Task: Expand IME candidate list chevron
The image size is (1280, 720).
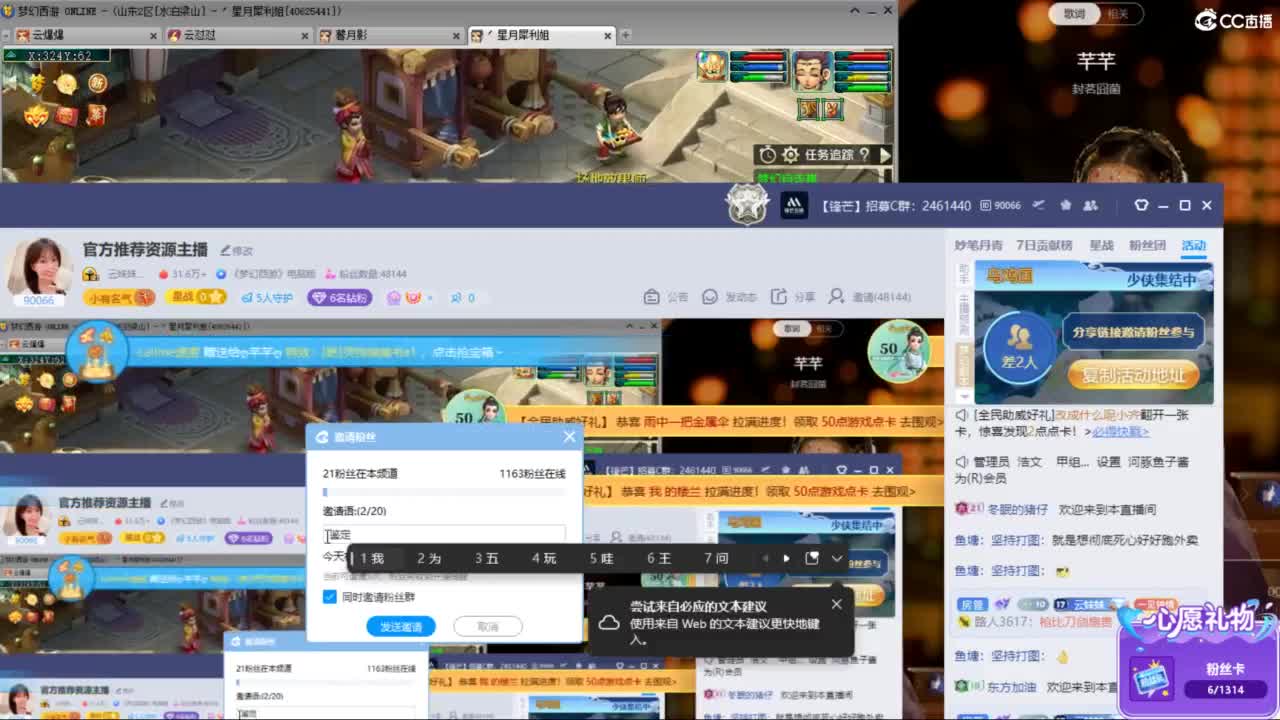Action: 837,558
